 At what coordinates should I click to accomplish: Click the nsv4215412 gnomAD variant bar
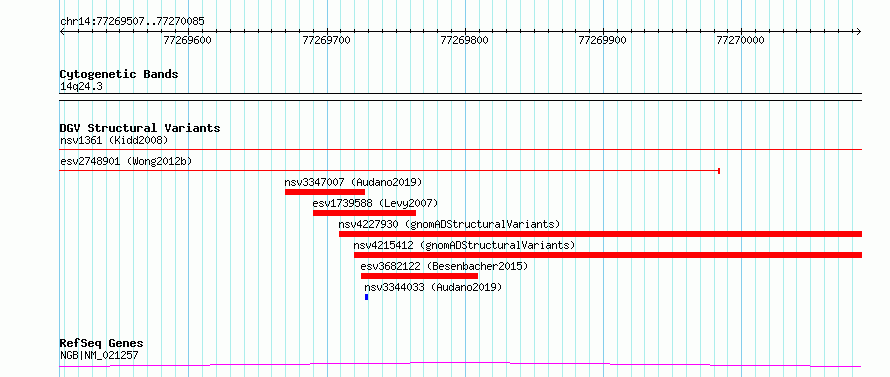(608, 255)
